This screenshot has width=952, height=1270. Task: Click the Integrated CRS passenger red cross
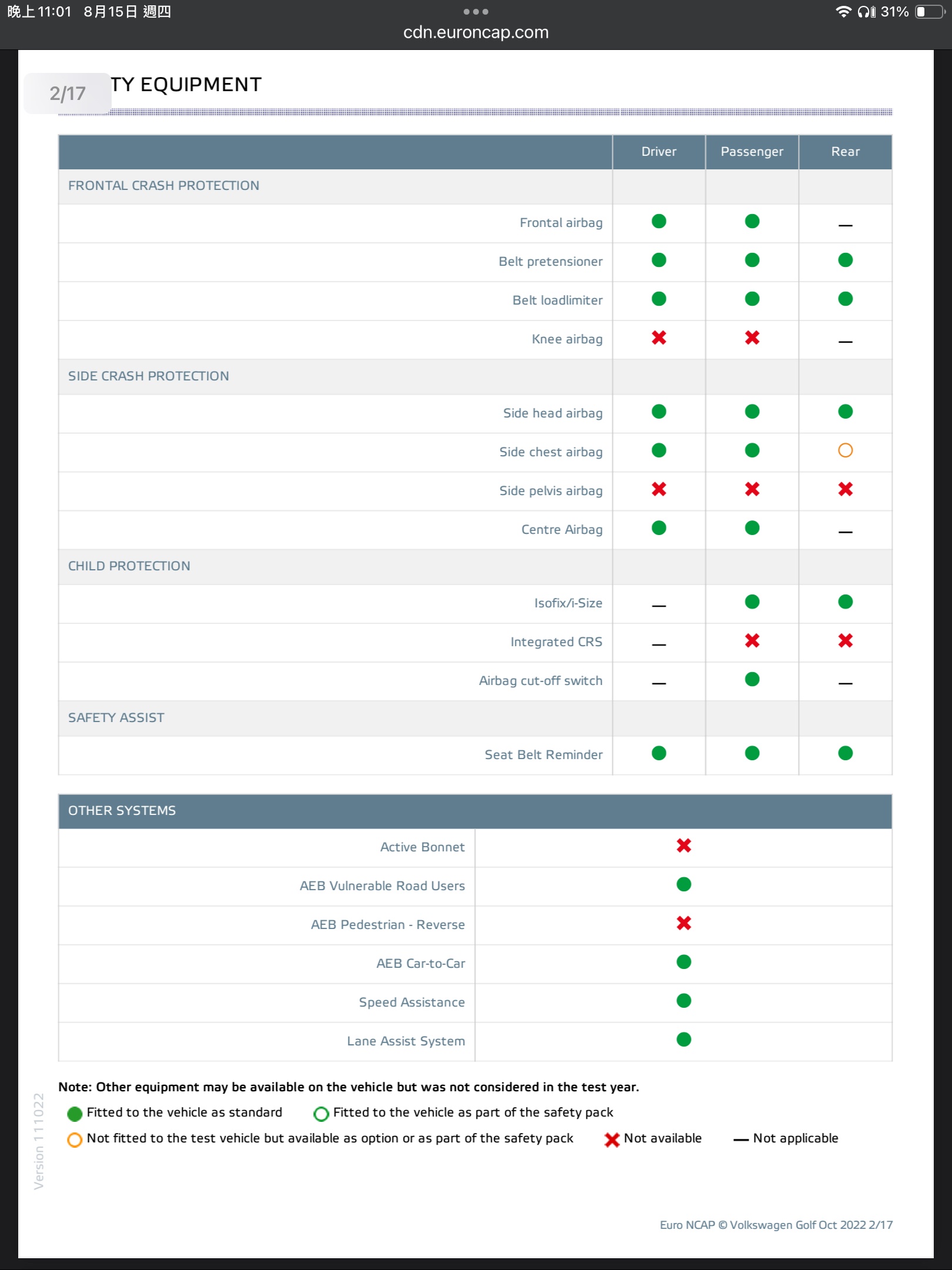point(752,640)
